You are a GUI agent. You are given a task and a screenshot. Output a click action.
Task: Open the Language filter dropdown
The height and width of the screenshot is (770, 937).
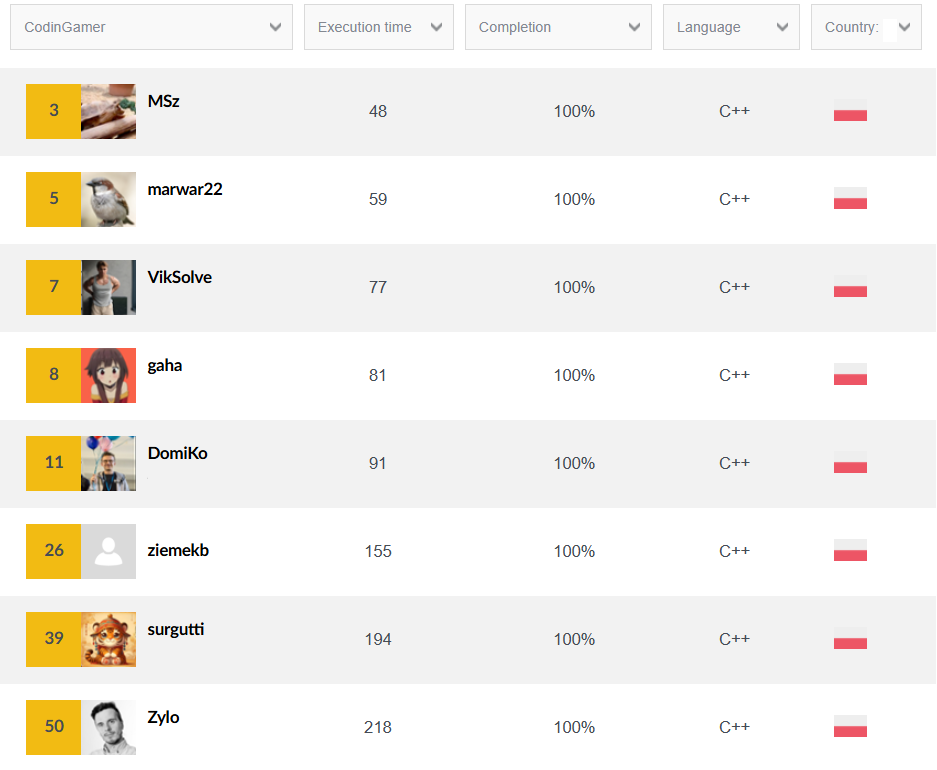(x=731, y=27)
